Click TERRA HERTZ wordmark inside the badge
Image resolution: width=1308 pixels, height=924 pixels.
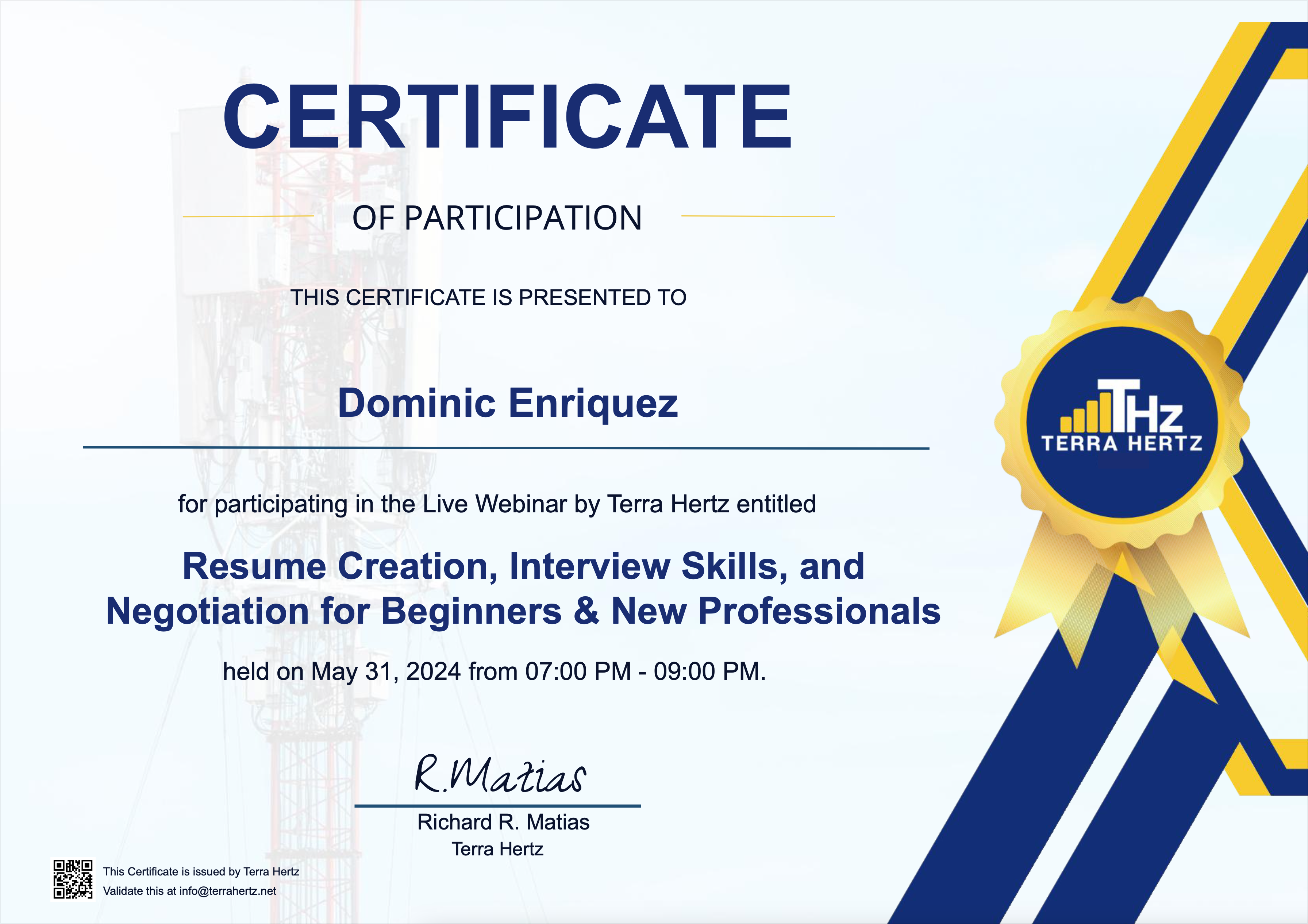point(1122,443)
